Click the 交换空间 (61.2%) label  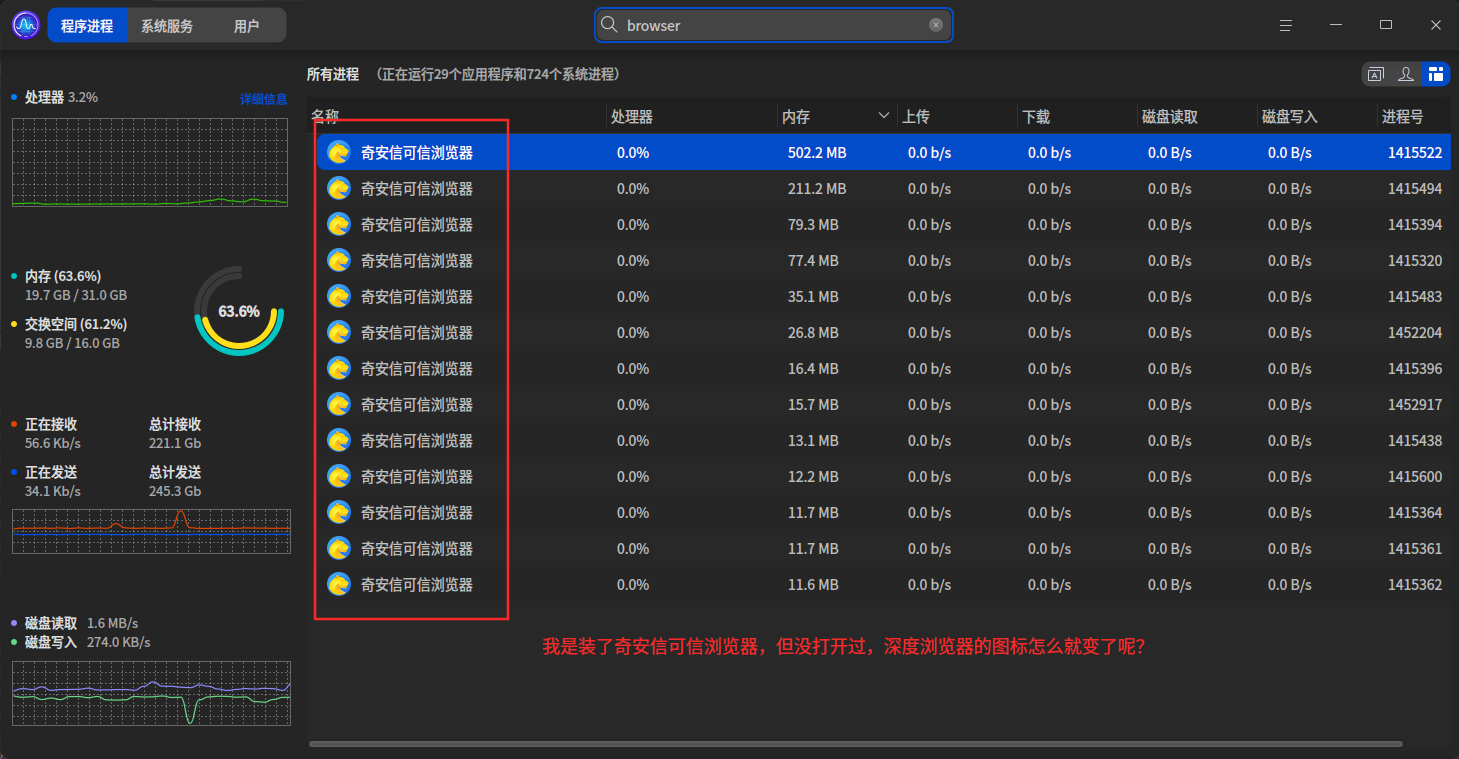(76, 324)
